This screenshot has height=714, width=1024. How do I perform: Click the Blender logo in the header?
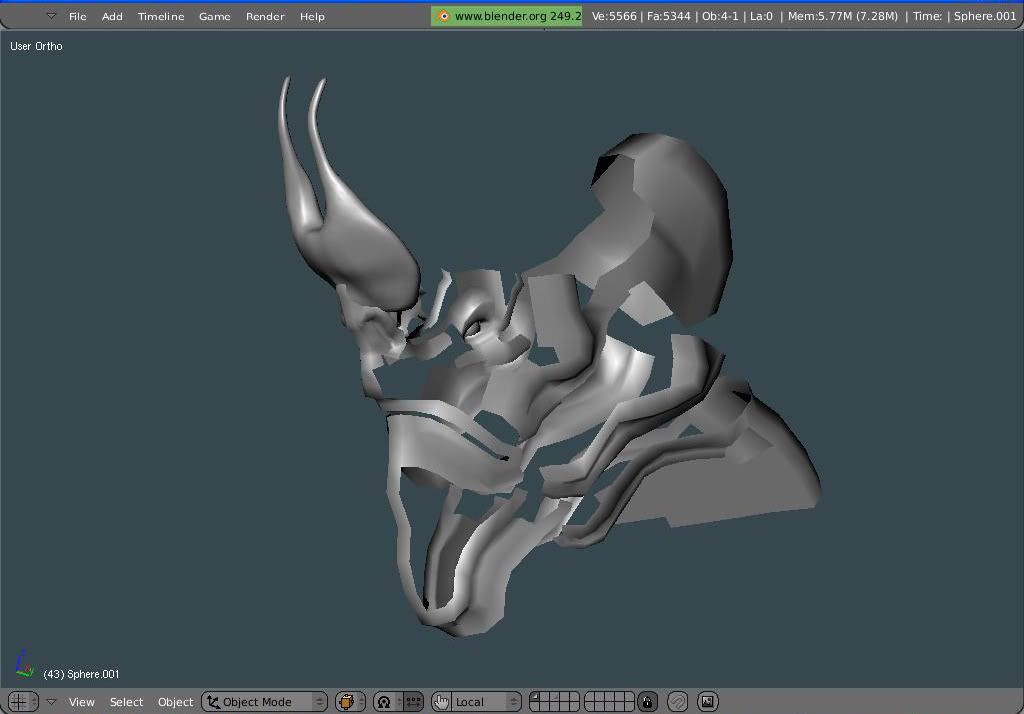(x=444, y=16)
